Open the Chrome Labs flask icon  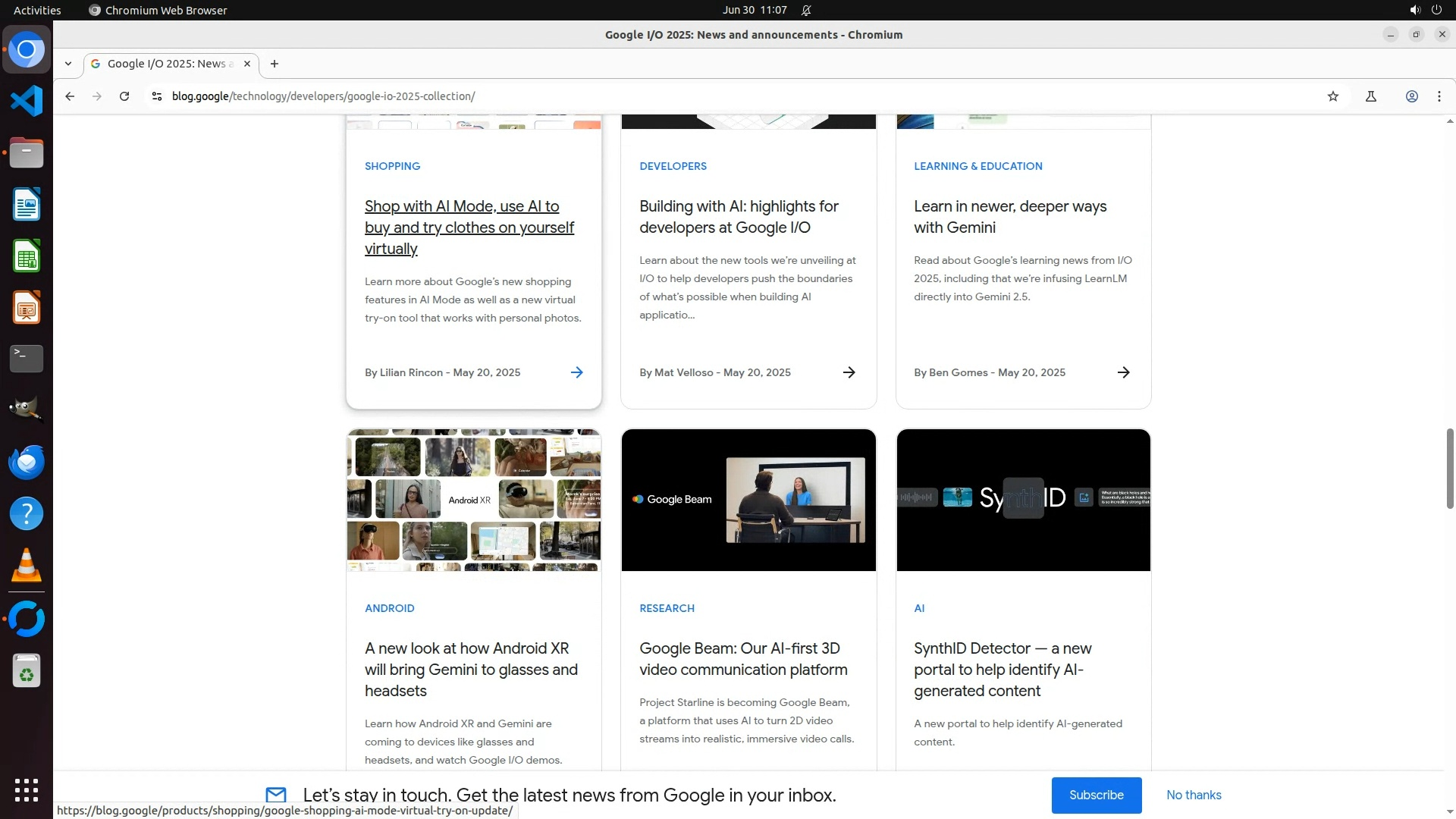(1370, 96)
